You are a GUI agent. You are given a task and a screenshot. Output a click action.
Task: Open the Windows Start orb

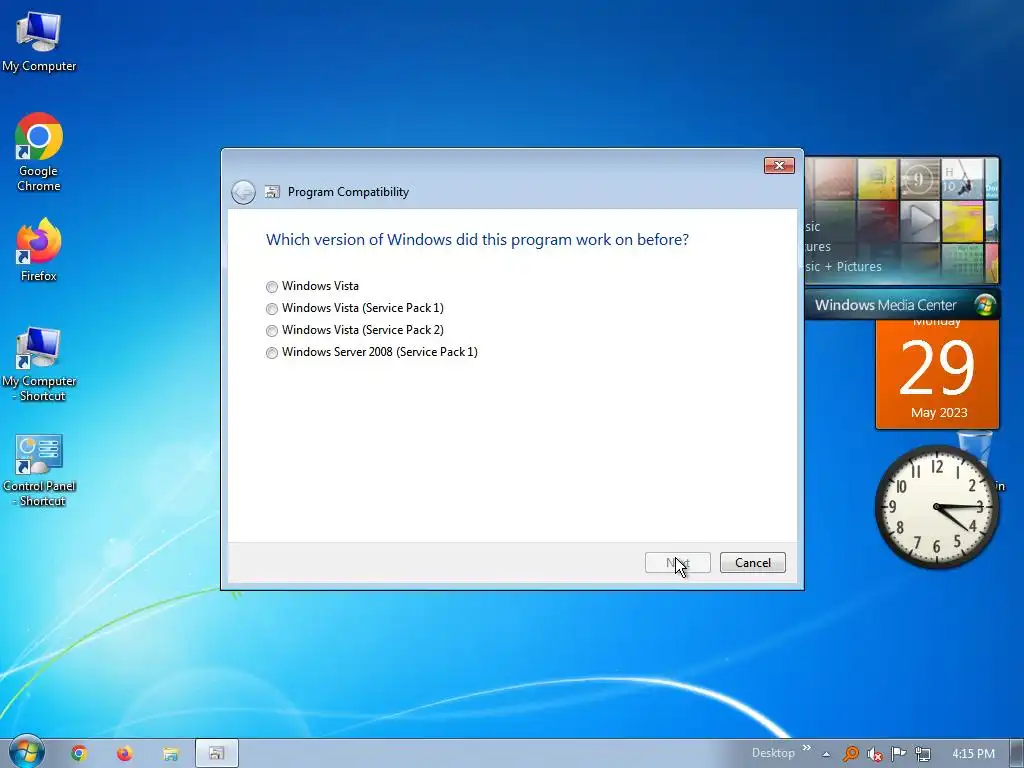26,752
